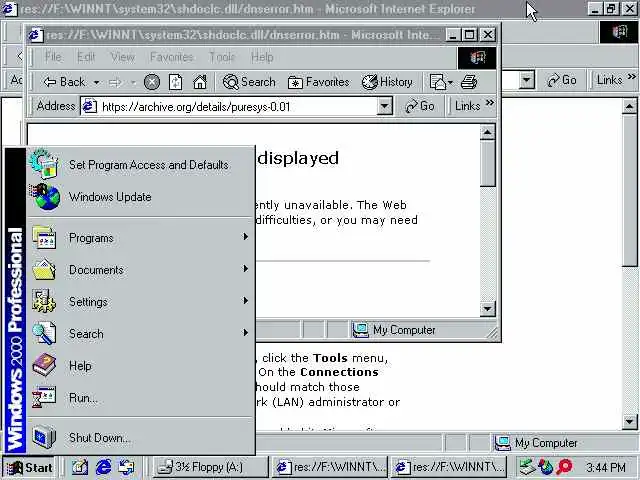640x480 pixels.
Task: Click the Start button
Action: coord(30,467)
